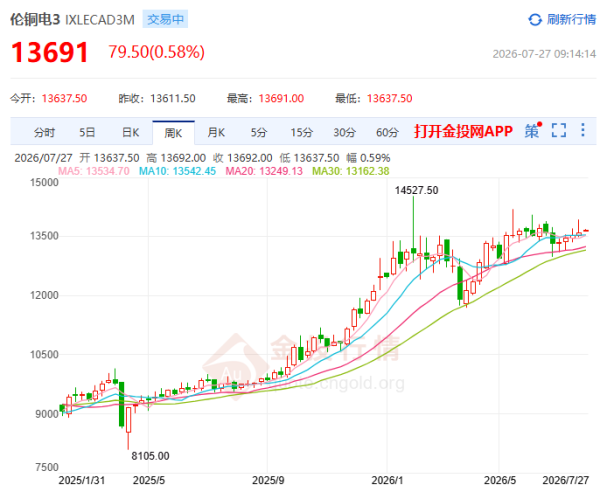Click the 15000 y-axis label
The image size is (600, 485).
[44, 182]
